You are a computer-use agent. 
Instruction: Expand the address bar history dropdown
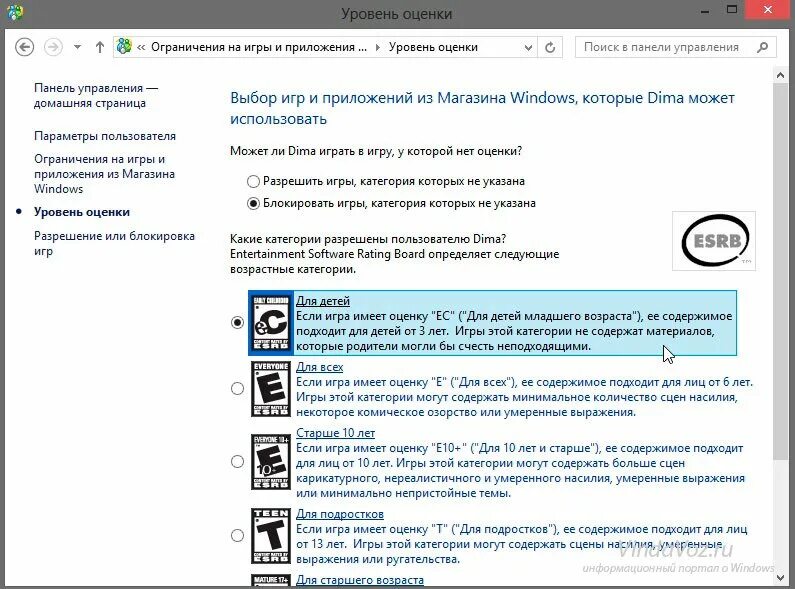coord(528,48)
